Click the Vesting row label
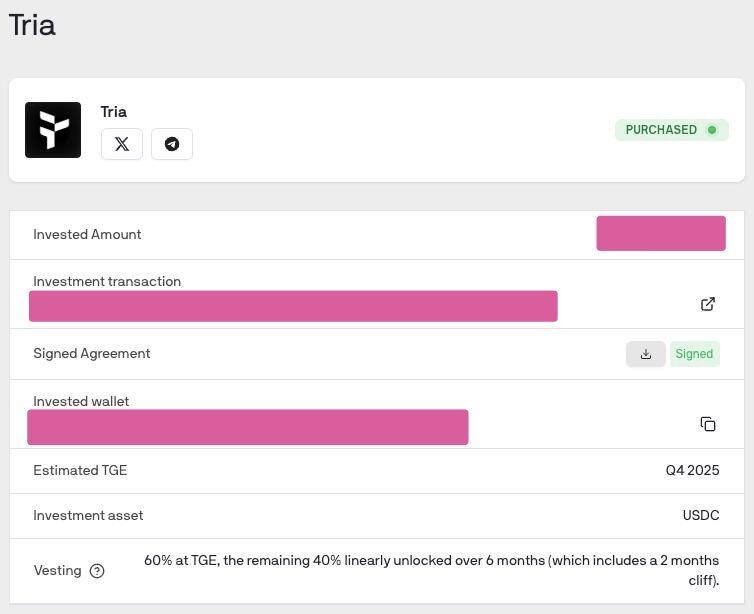The height and width of the screenshot is (614, 754). (57, 570)
